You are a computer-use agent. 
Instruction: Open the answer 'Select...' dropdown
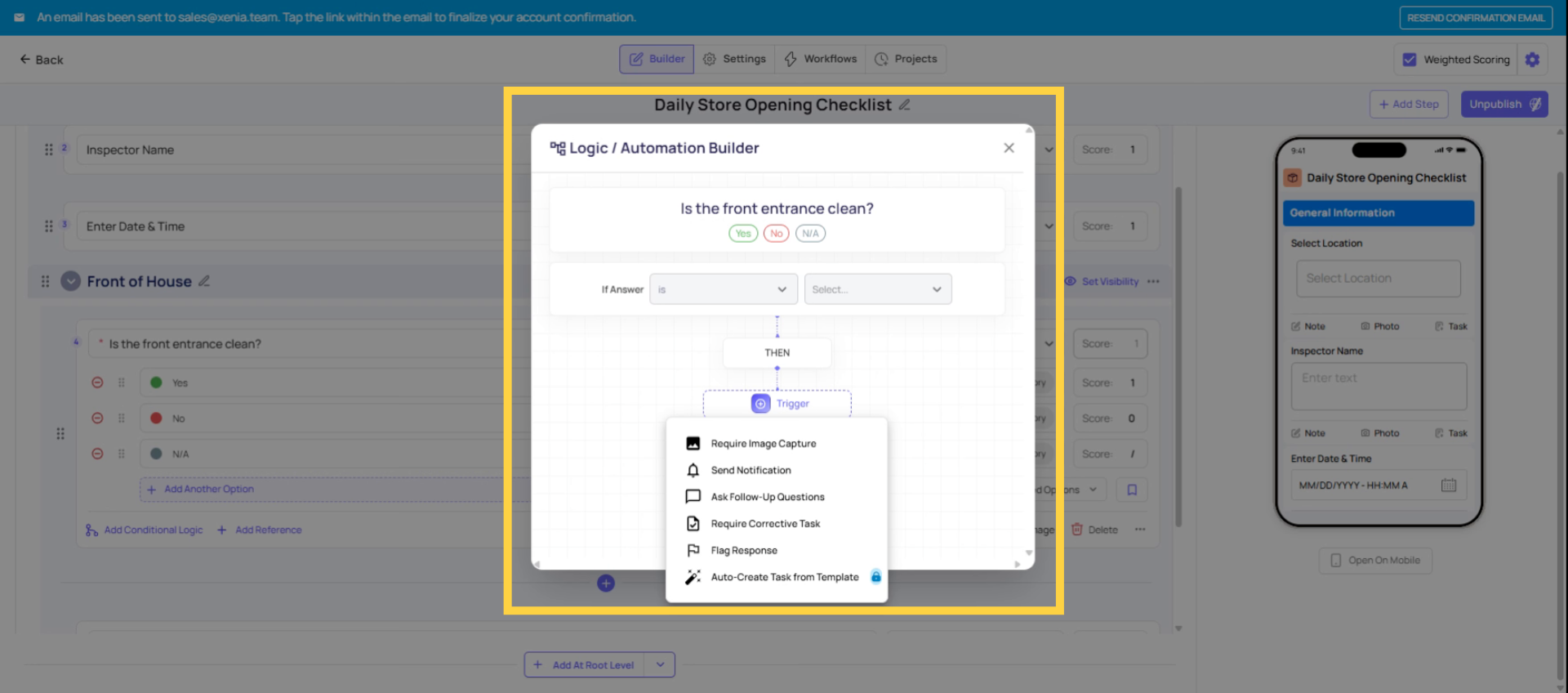[x=878, y=289]
